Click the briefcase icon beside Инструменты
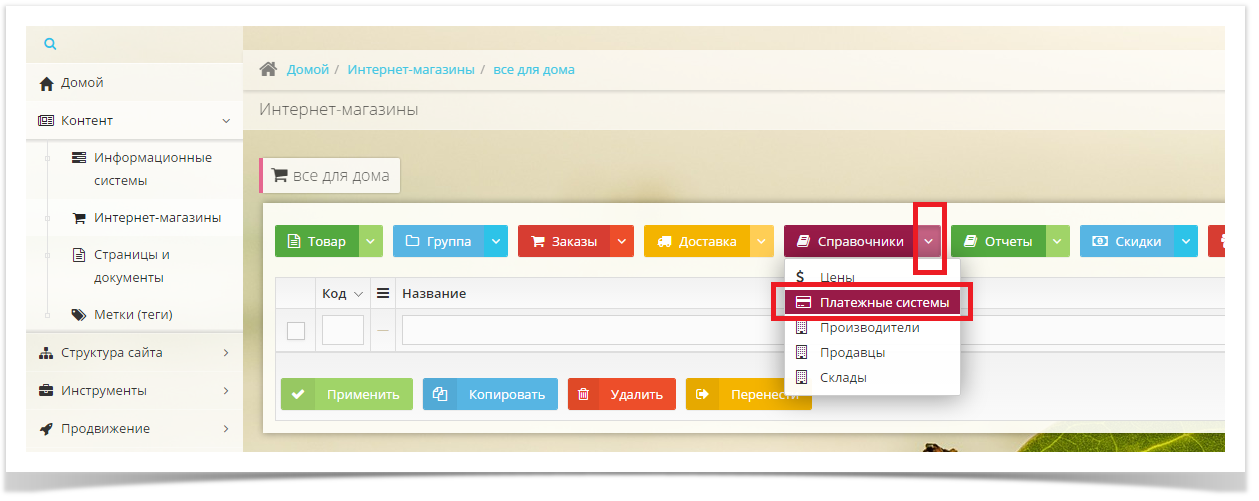1259x501 pixels. coord(46,391)
